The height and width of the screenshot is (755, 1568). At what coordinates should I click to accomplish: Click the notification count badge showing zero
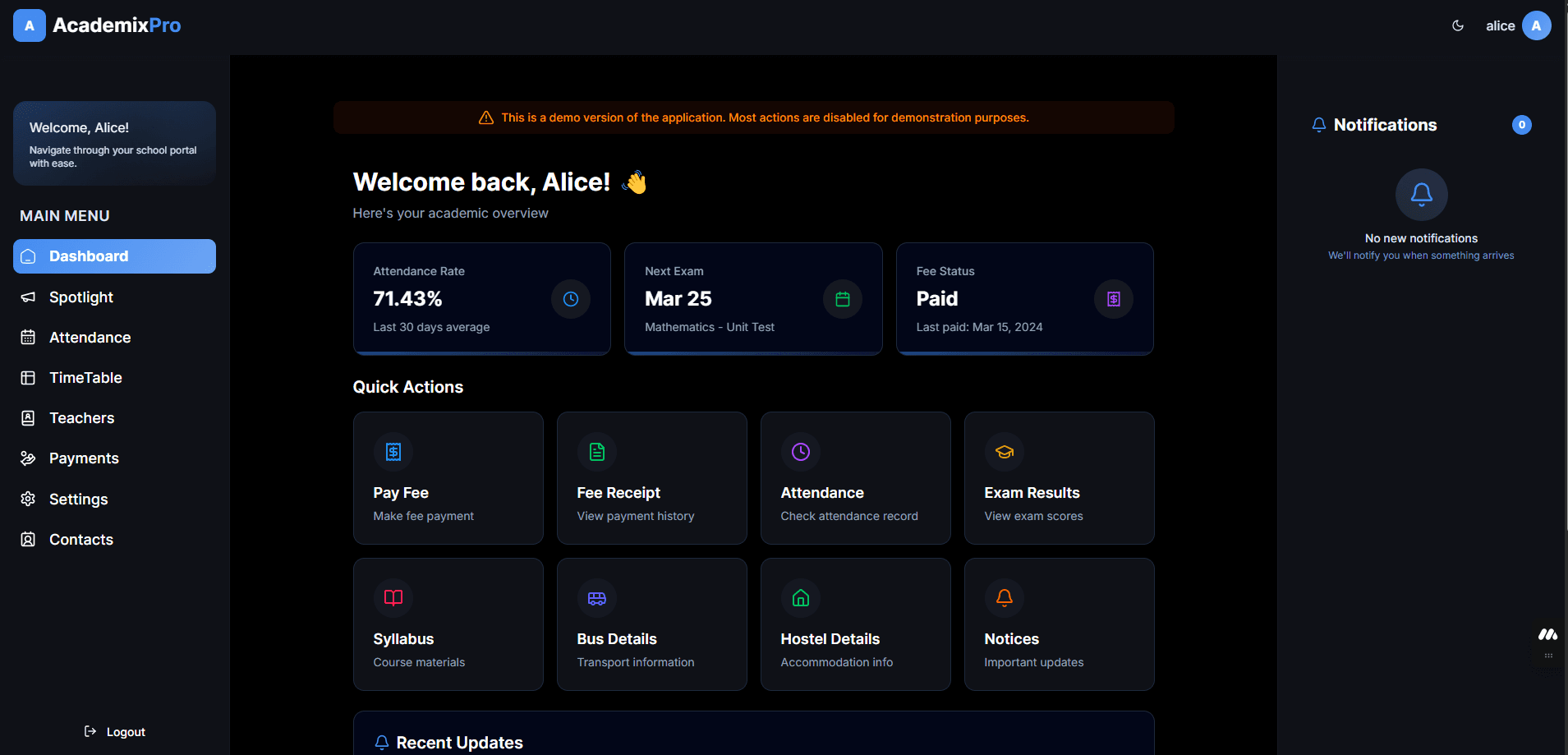coord(1521,124)
